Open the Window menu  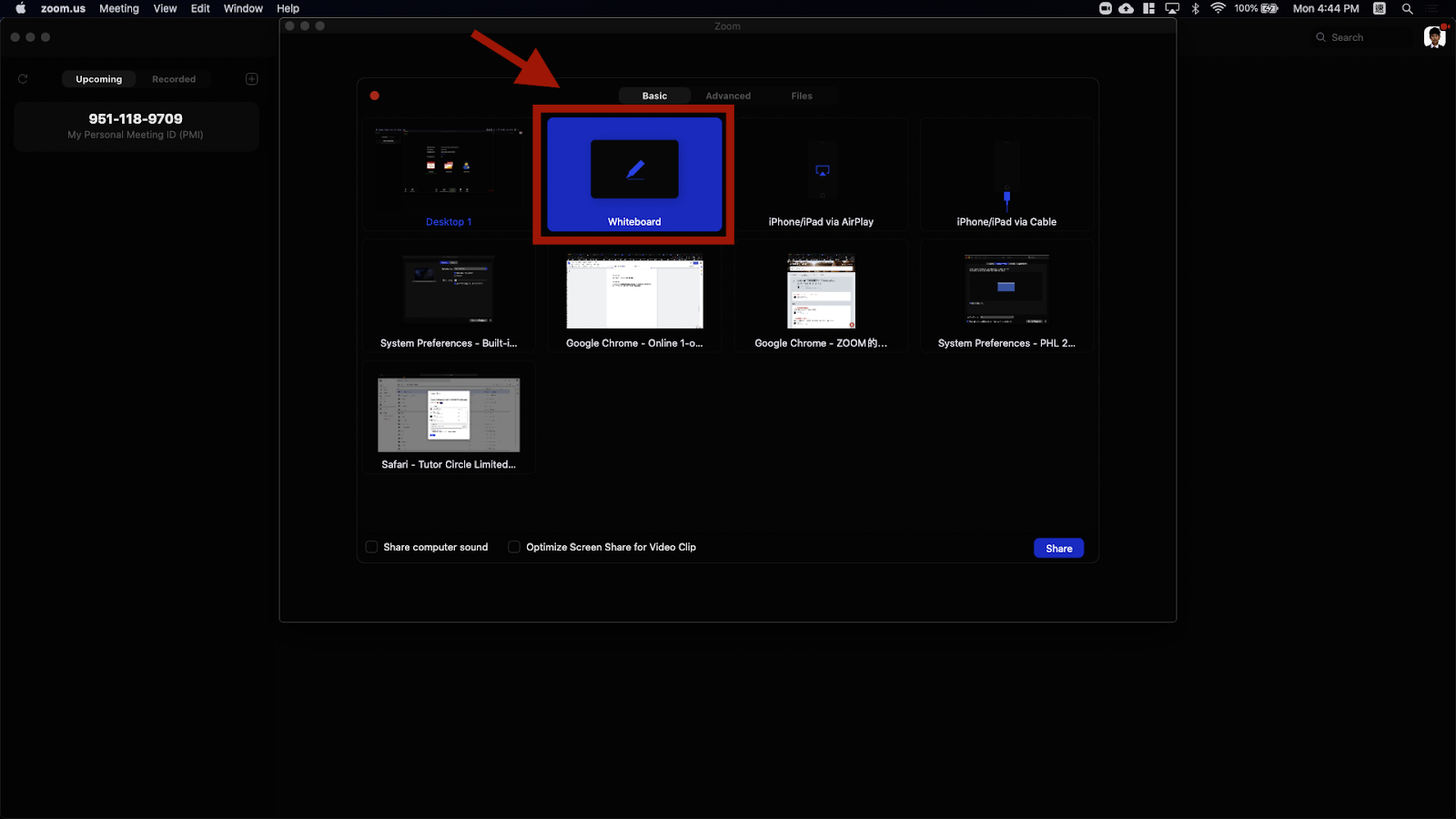coord(243,8)
